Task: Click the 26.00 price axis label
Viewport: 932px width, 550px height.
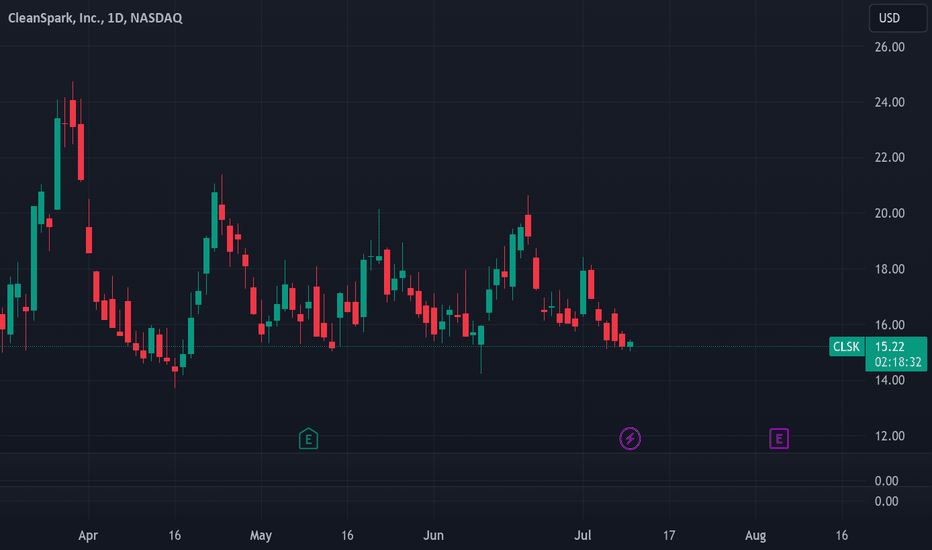Action: point(889,47)
